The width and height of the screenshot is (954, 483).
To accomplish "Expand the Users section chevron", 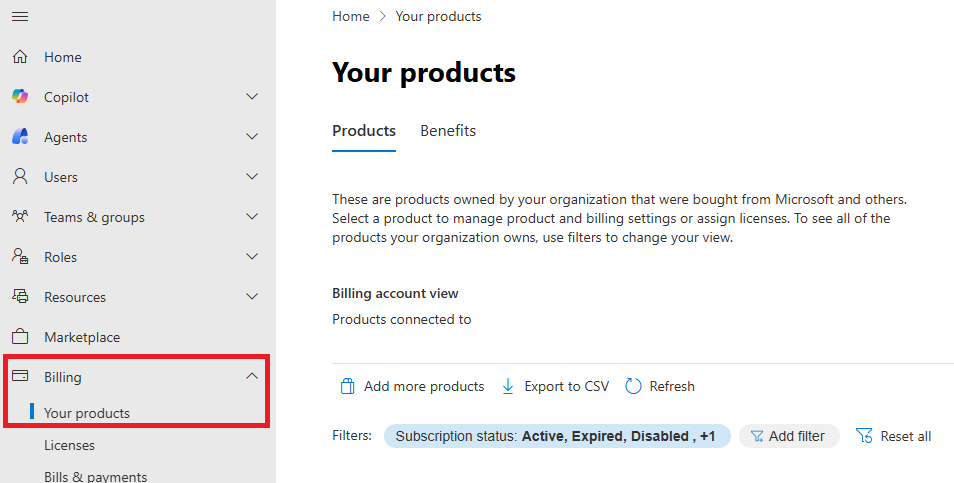I will [252, 177].
